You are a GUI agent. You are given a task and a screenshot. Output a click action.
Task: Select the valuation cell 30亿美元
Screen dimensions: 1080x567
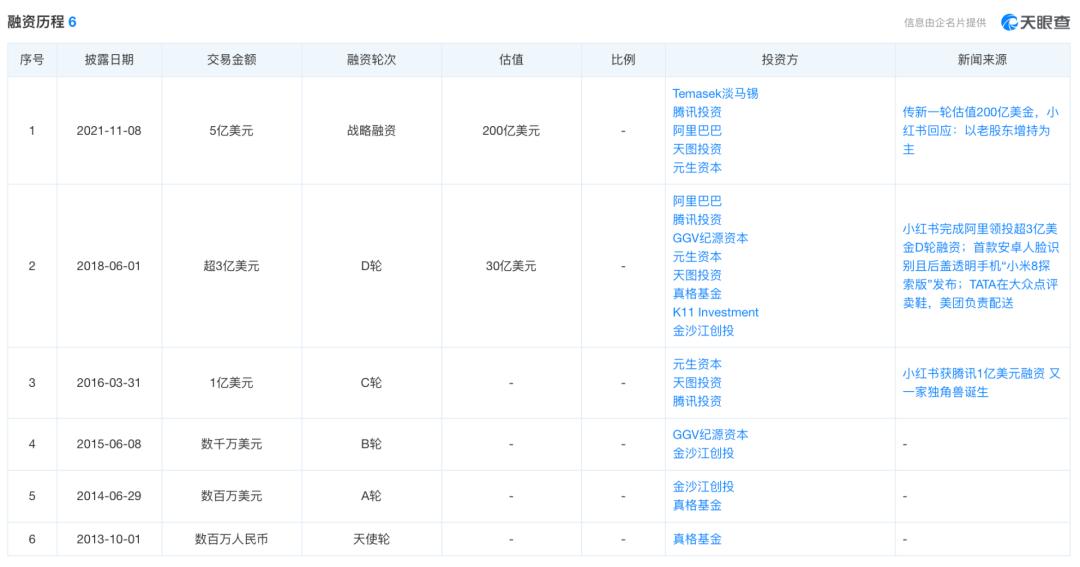511,265
